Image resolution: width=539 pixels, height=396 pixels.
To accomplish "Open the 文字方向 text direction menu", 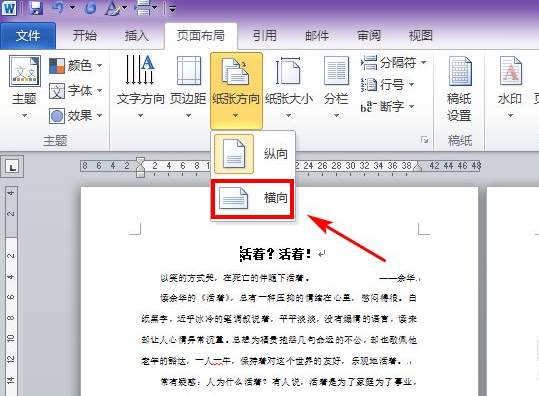I will coord(140,87).
